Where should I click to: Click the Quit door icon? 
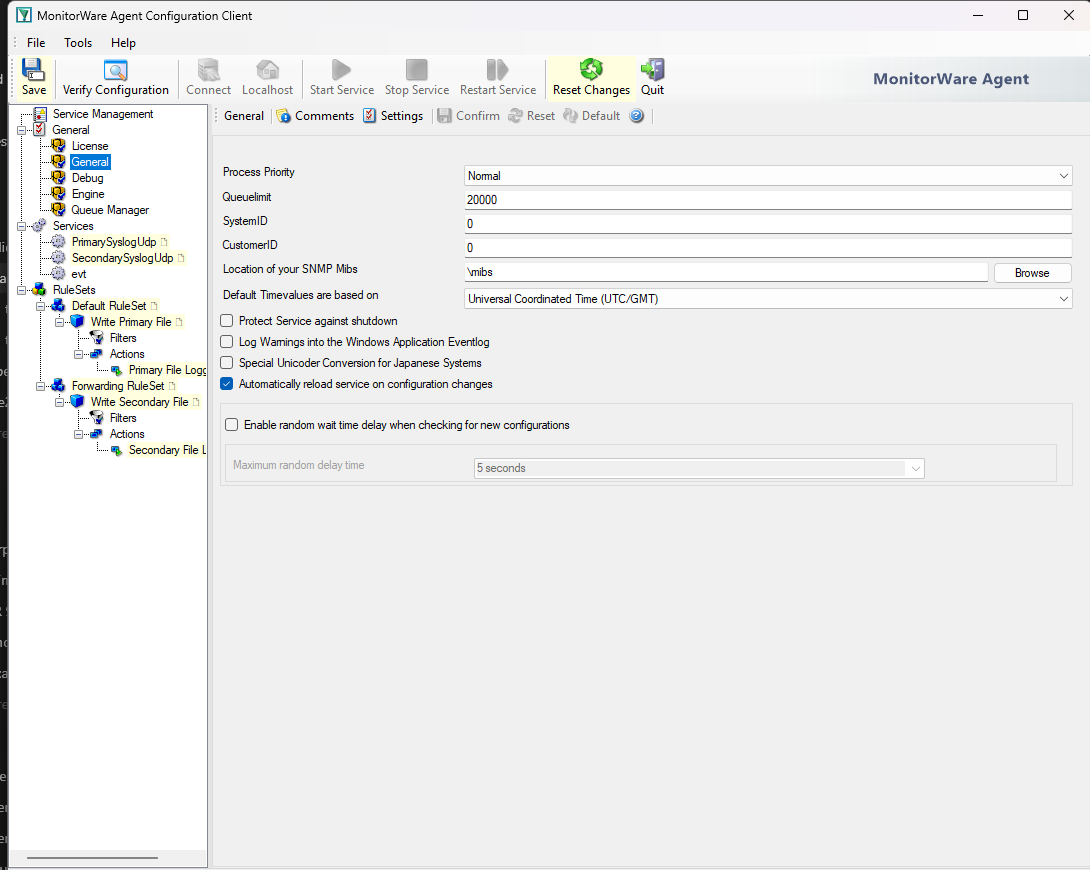[652, 69]
